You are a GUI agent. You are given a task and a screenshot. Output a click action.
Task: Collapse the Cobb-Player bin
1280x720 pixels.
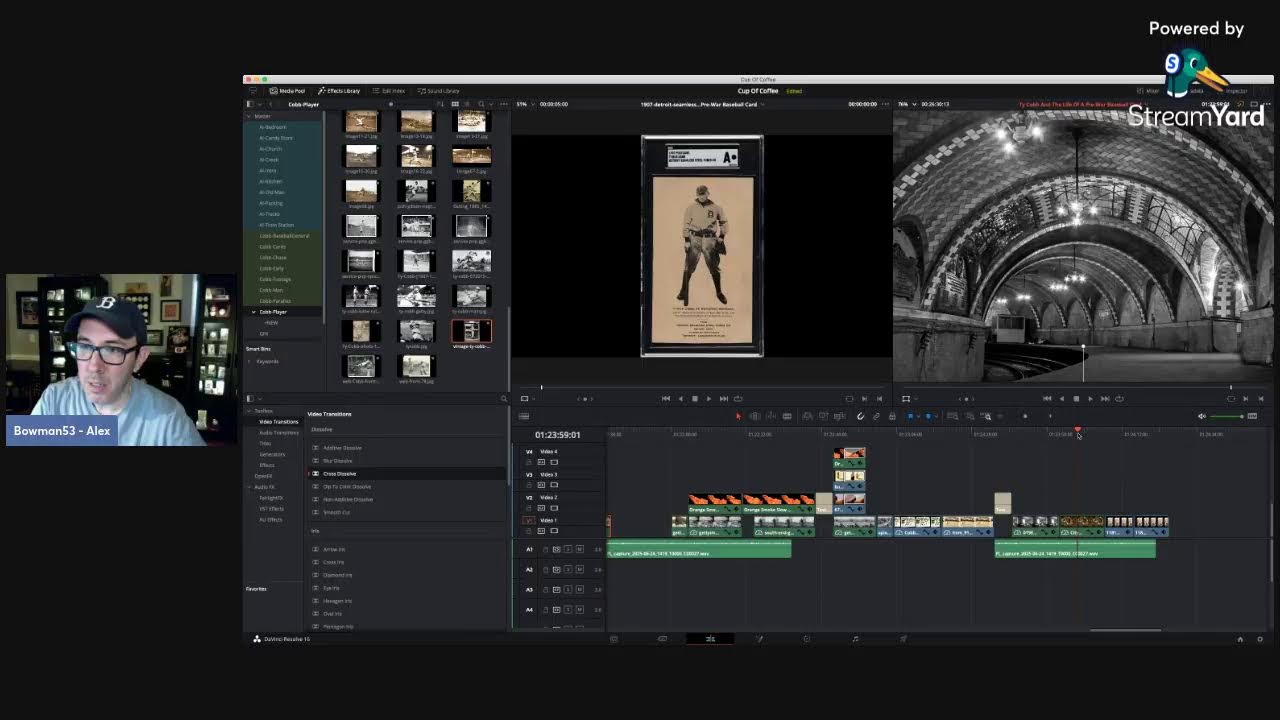[x=253, y=312]
